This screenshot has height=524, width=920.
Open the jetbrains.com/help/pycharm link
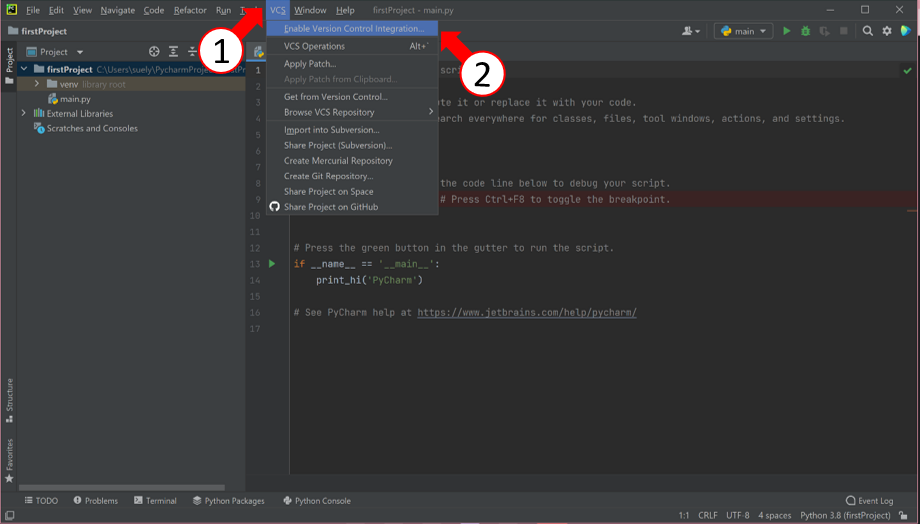point(527,313)
